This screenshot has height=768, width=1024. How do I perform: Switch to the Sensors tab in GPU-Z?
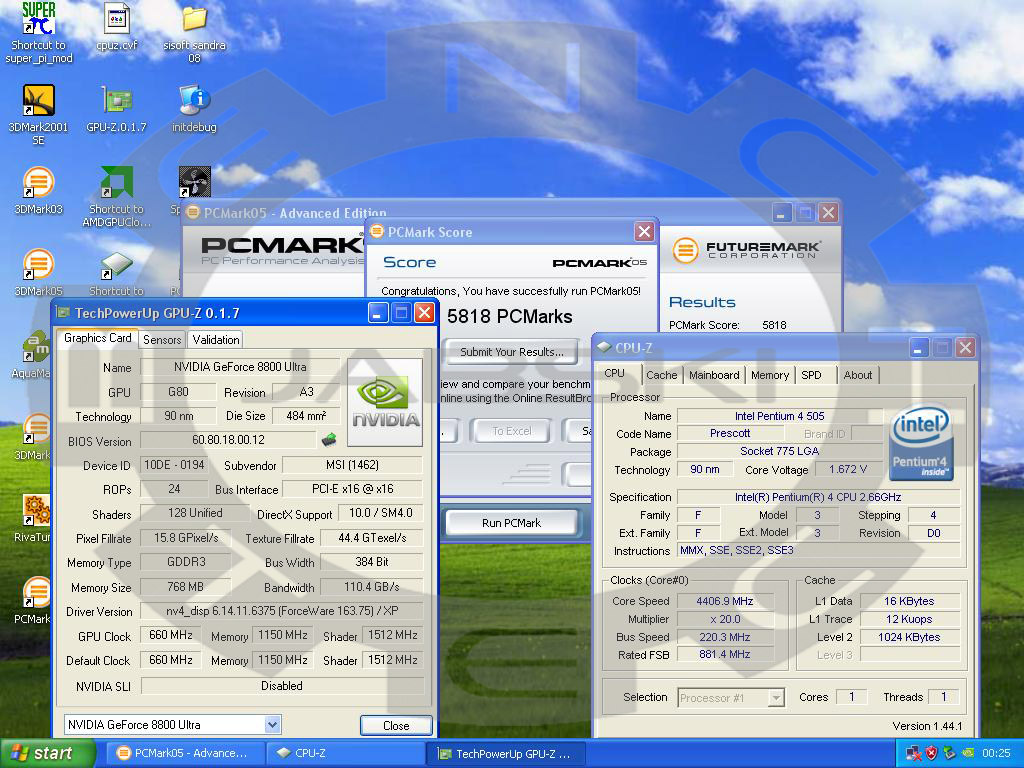162,340
